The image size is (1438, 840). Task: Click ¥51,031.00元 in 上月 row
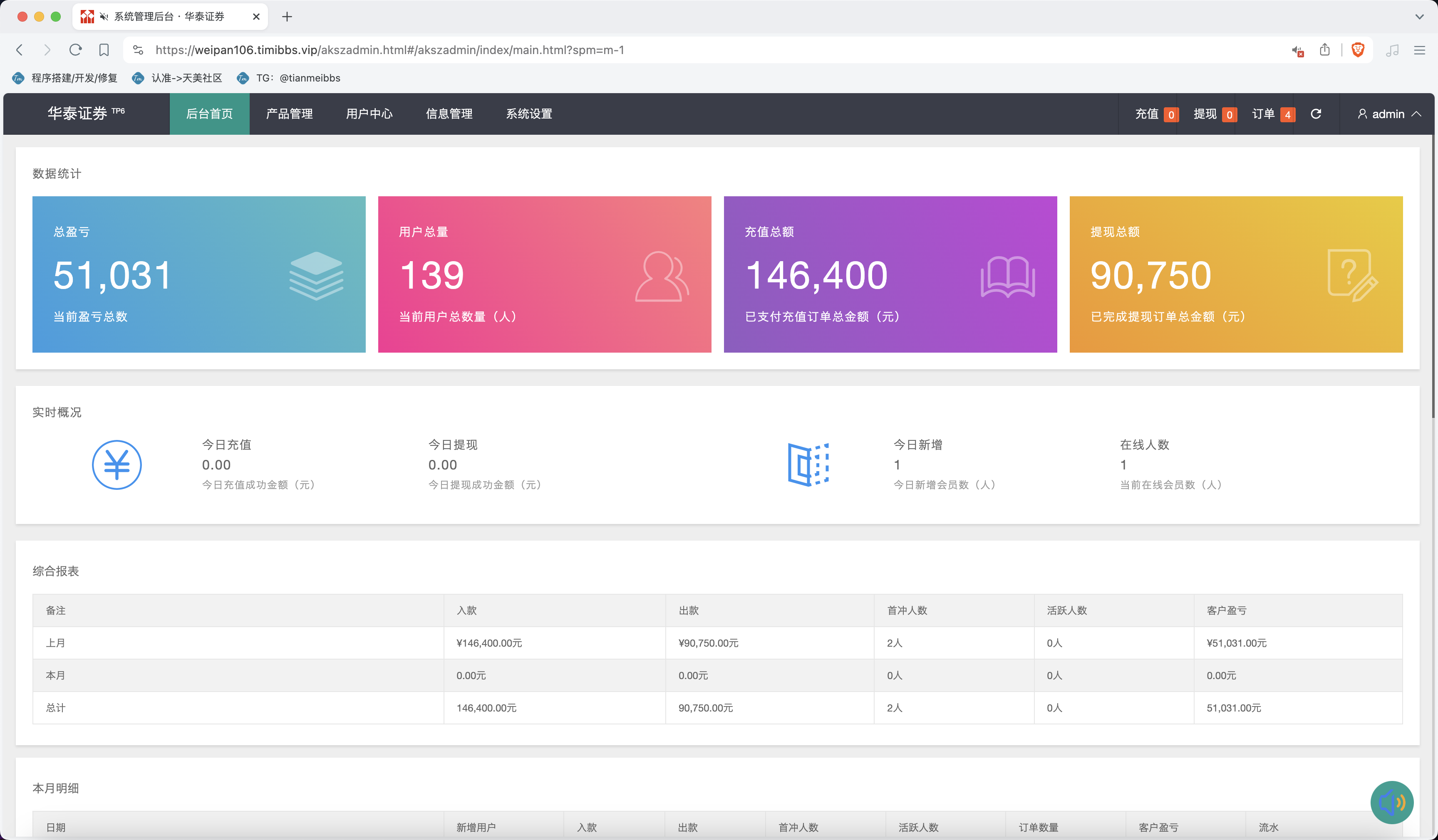point(1237,643)
